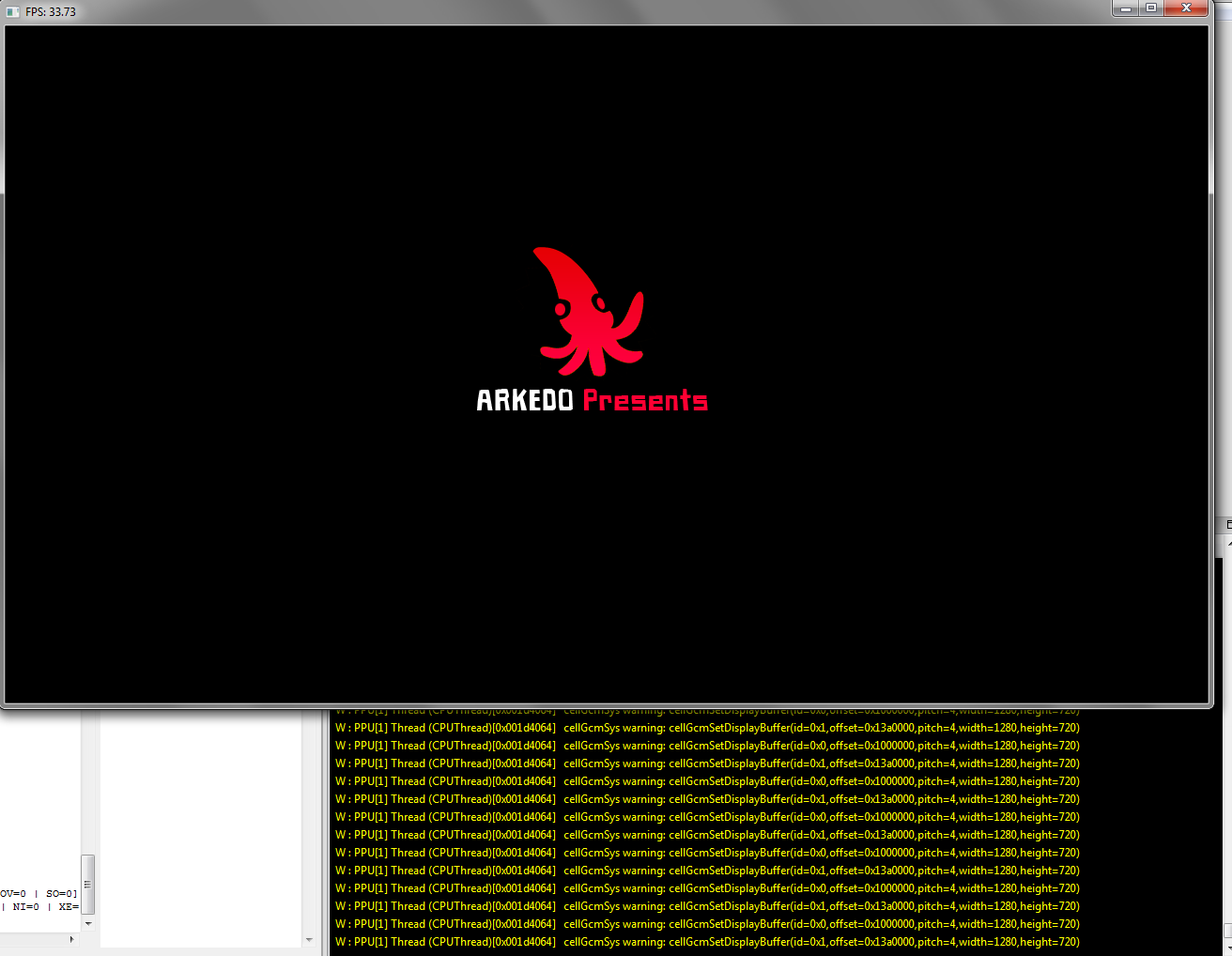The image size is (1232, 956).
Task: Close the FPS game window
Action: coord(1186,8)
